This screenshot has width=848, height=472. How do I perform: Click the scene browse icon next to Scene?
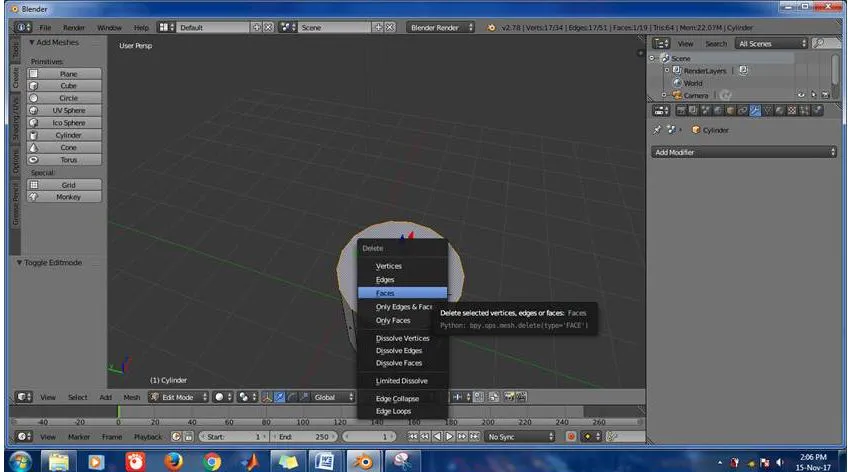[x=288, y=27]
